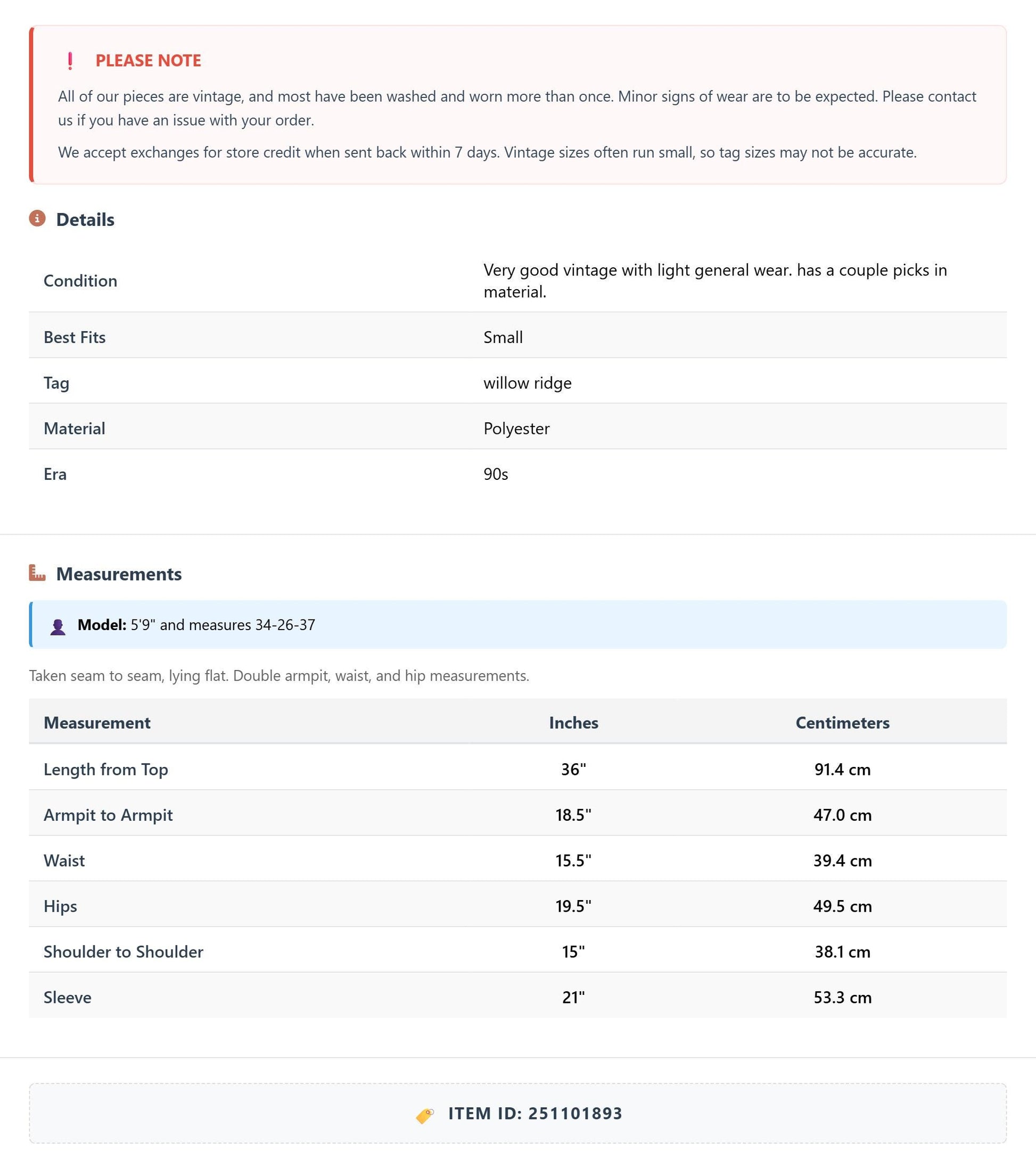1036x1169 pixels.
Task: Click the yellow price tag icon
Action: pyautogui.click(x=425, y=1115)
